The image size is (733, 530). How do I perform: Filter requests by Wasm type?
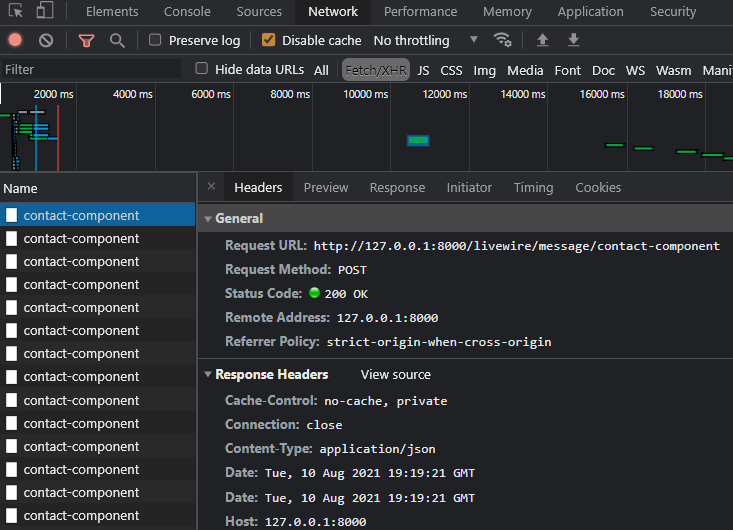click(673, 71)
